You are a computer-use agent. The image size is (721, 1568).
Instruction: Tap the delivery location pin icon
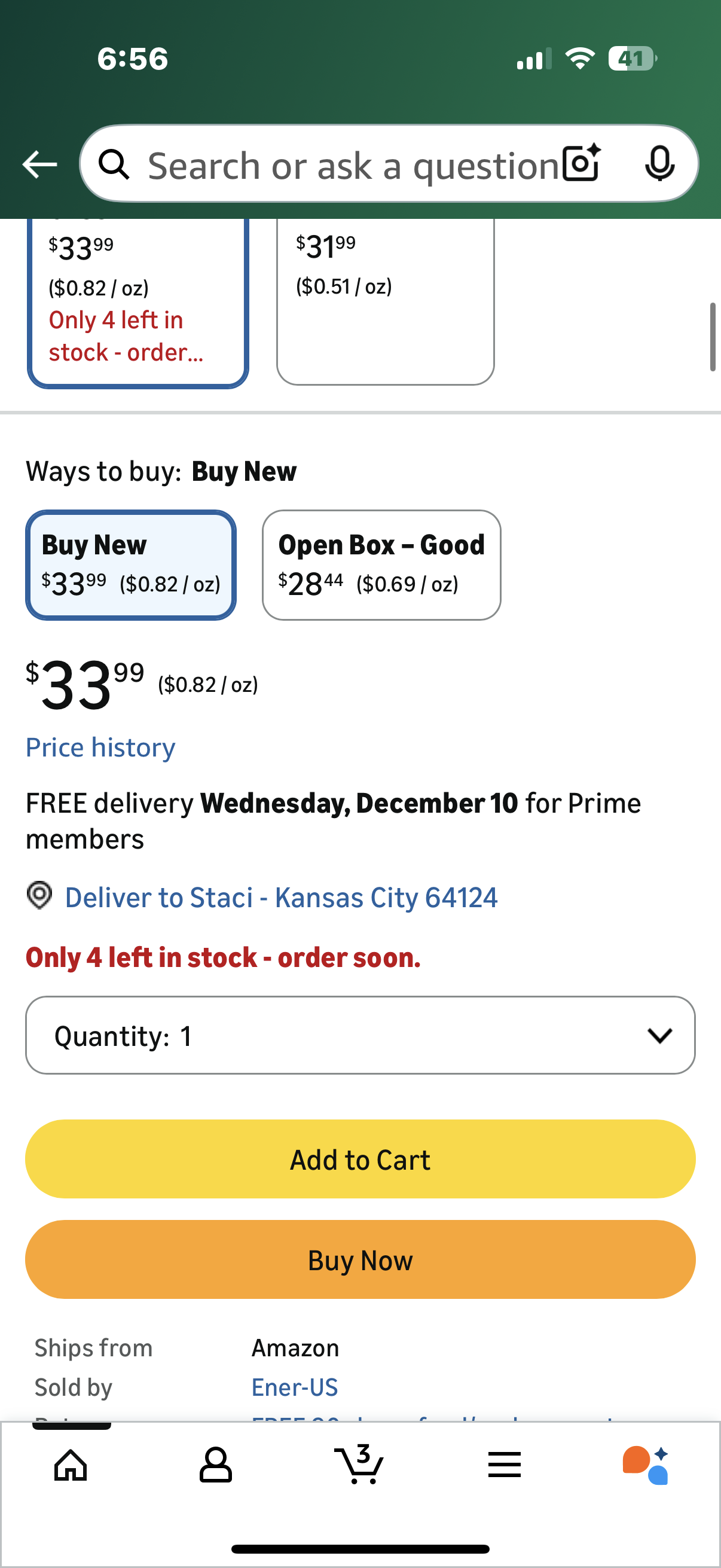39,896
